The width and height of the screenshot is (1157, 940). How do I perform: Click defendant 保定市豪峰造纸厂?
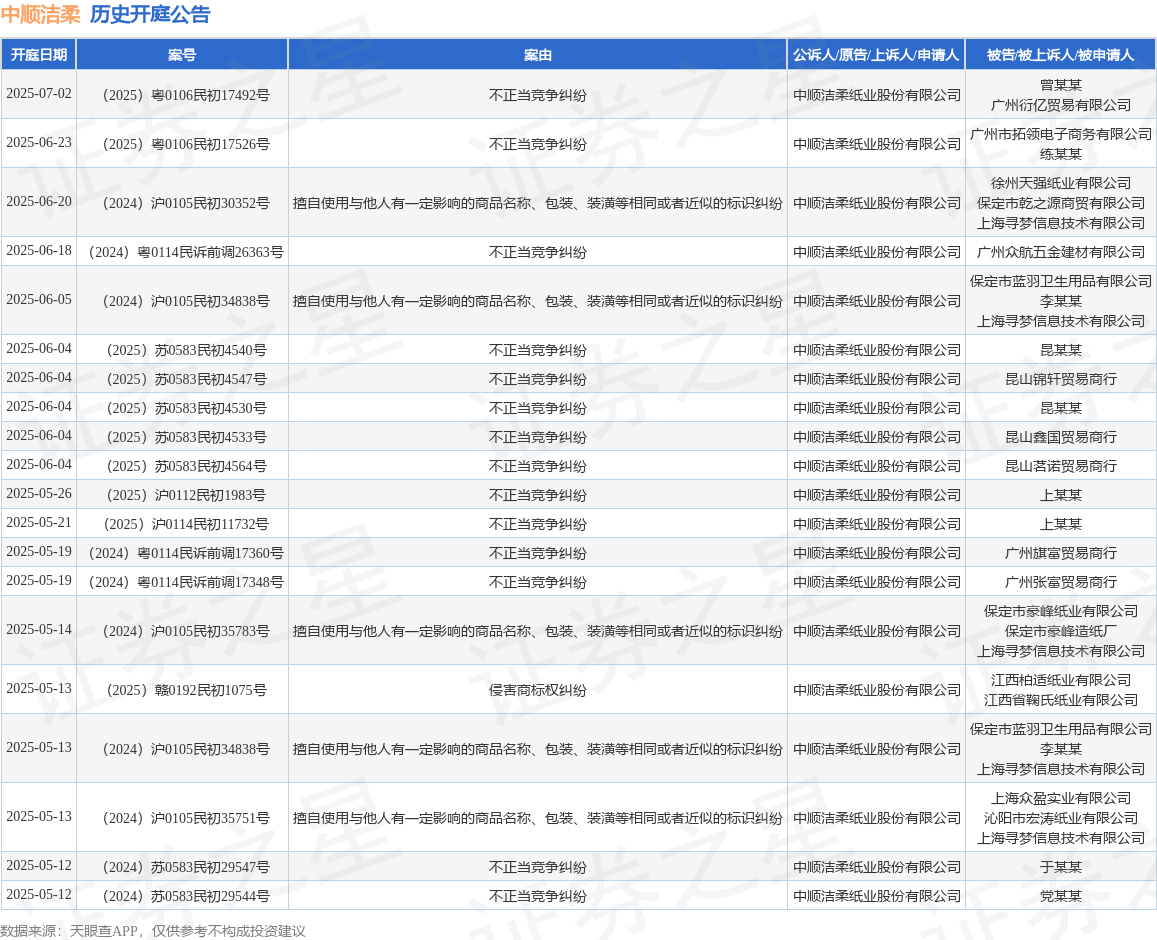[1060, 631]
